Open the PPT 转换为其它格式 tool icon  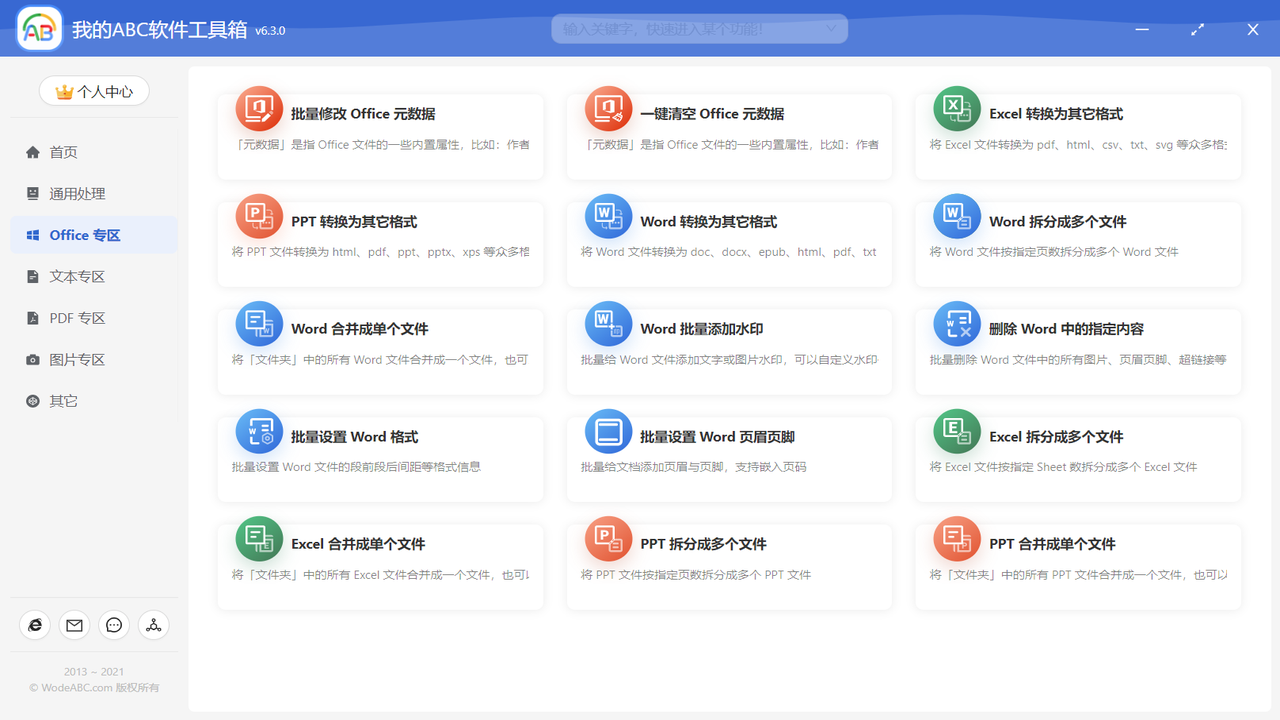pyautogui.click(x=258, y=215)
